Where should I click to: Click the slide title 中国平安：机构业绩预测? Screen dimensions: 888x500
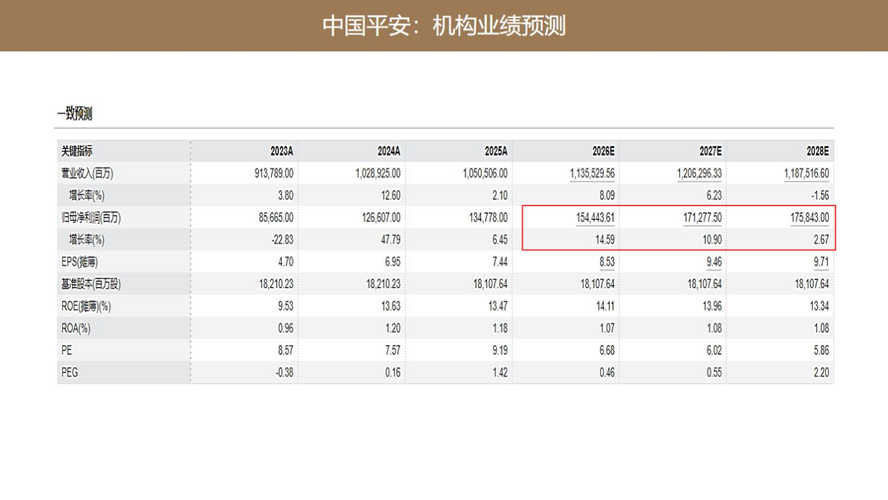[x=444, y=25]
